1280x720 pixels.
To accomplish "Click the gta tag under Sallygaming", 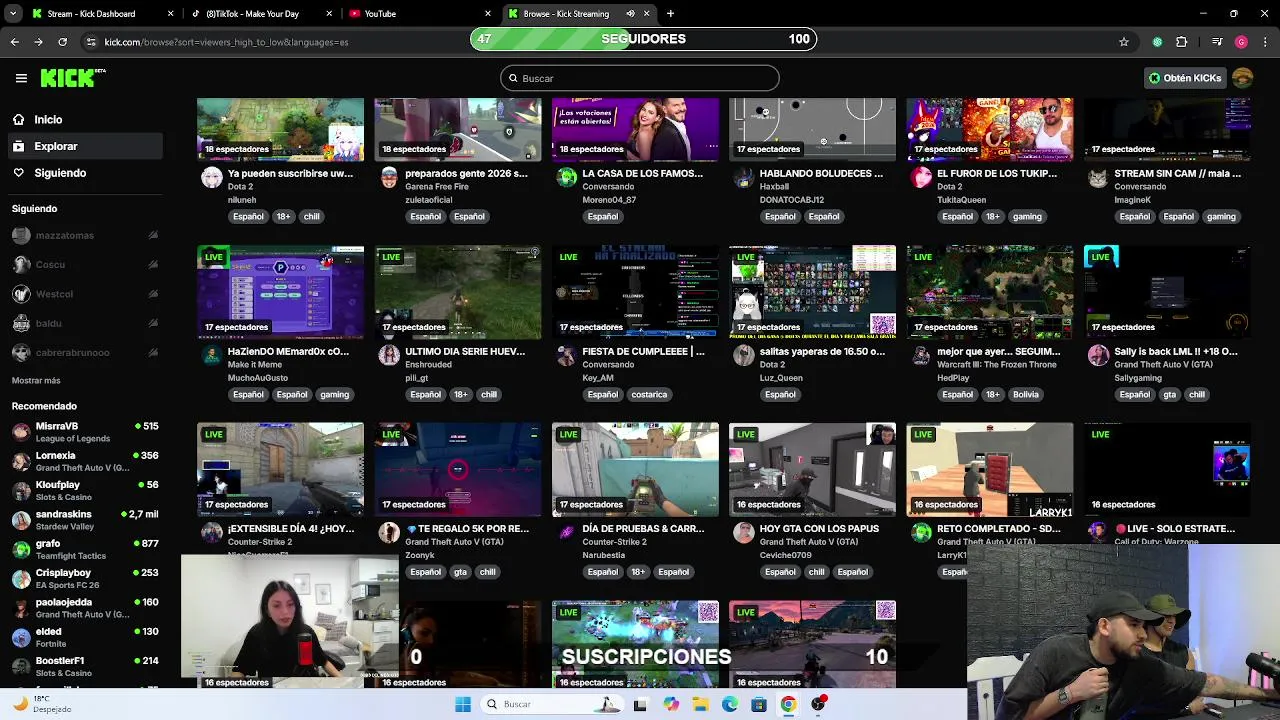I will (x=1169, y=394).
